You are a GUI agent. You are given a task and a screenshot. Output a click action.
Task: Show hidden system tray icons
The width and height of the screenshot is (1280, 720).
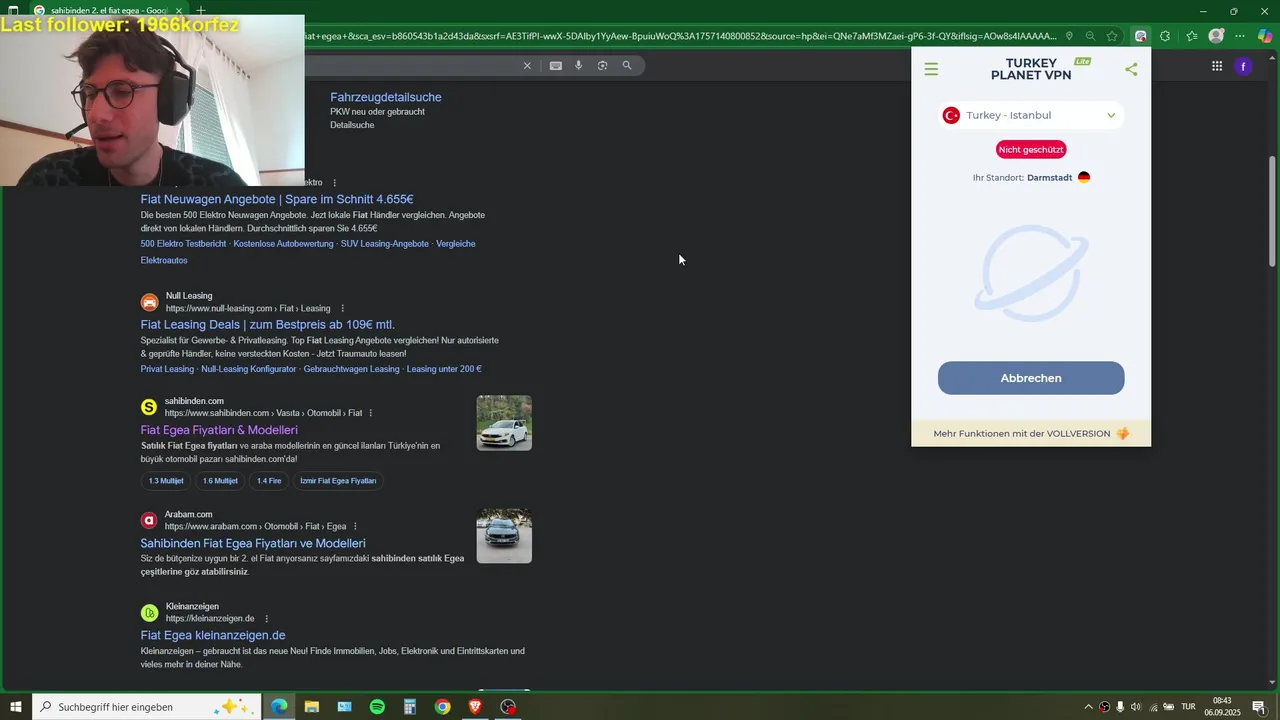point(1088,707)
